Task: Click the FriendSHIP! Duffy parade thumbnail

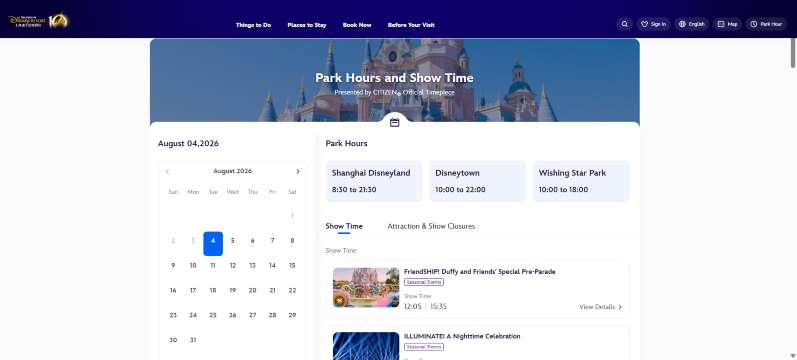Action: 366,287
